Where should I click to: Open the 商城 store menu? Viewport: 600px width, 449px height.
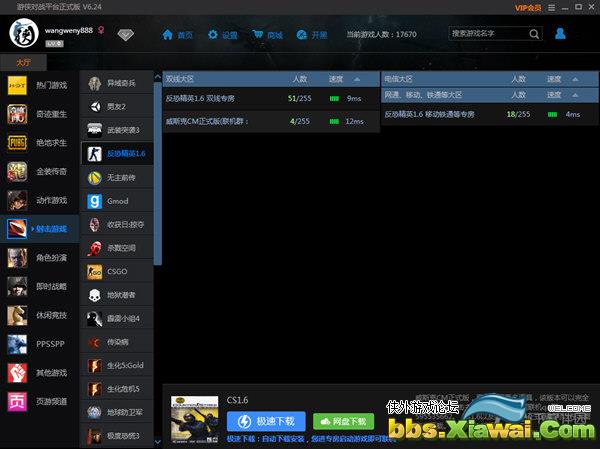[267, 35]
